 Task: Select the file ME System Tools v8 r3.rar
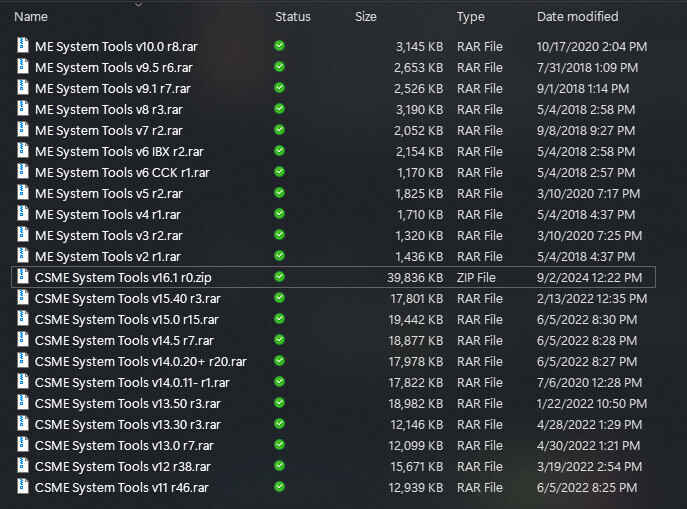point(109,110)
